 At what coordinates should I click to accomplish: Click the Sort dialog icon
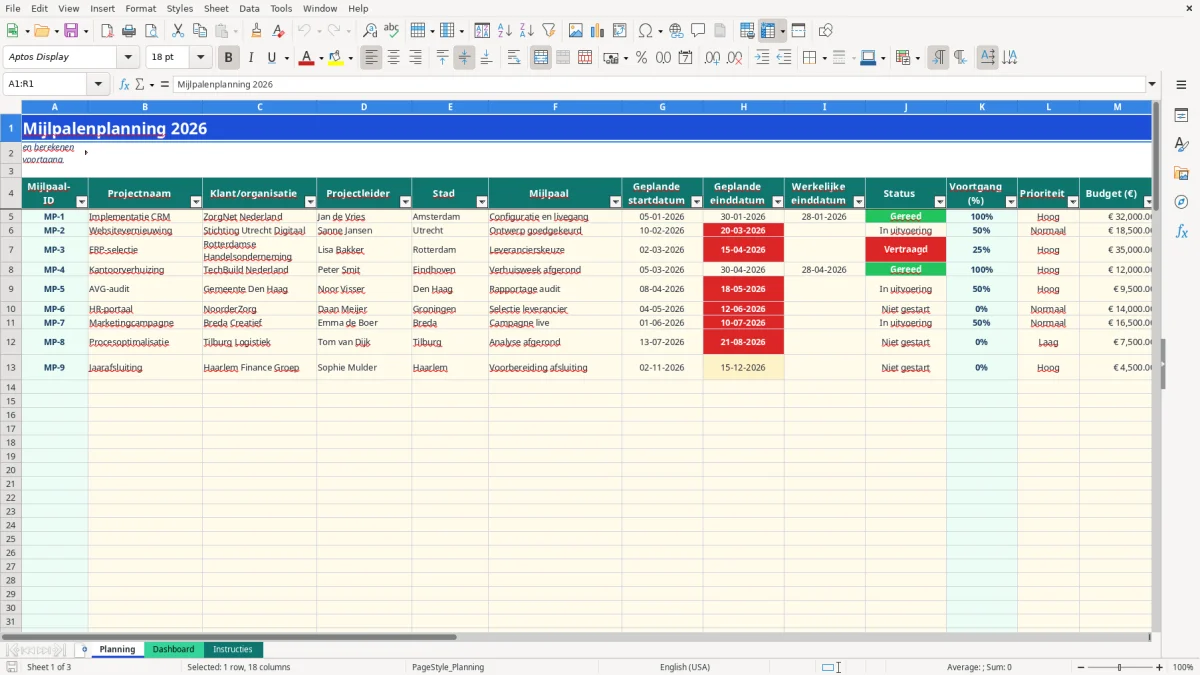click(x=482, y=31)
